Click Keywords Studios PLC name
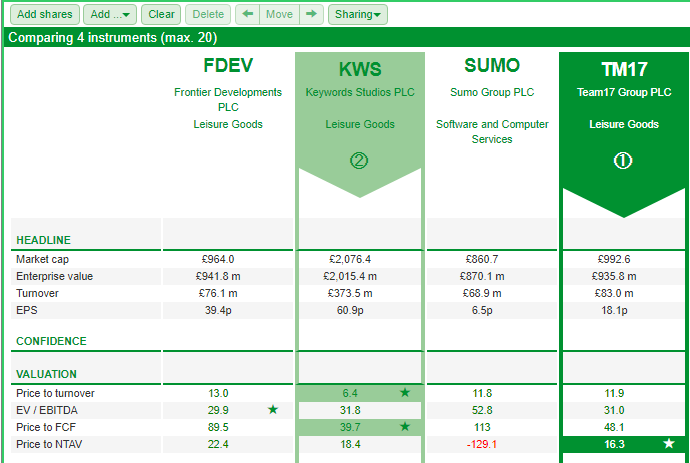 (x=360, y=92)
